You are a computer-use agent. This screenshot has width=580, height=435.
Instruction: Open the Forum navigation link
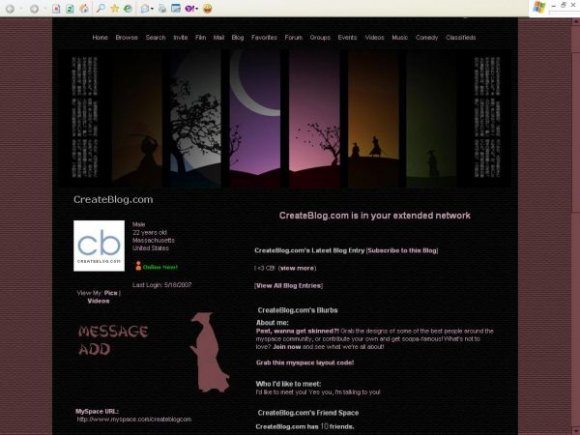click(x=293, y=38)
